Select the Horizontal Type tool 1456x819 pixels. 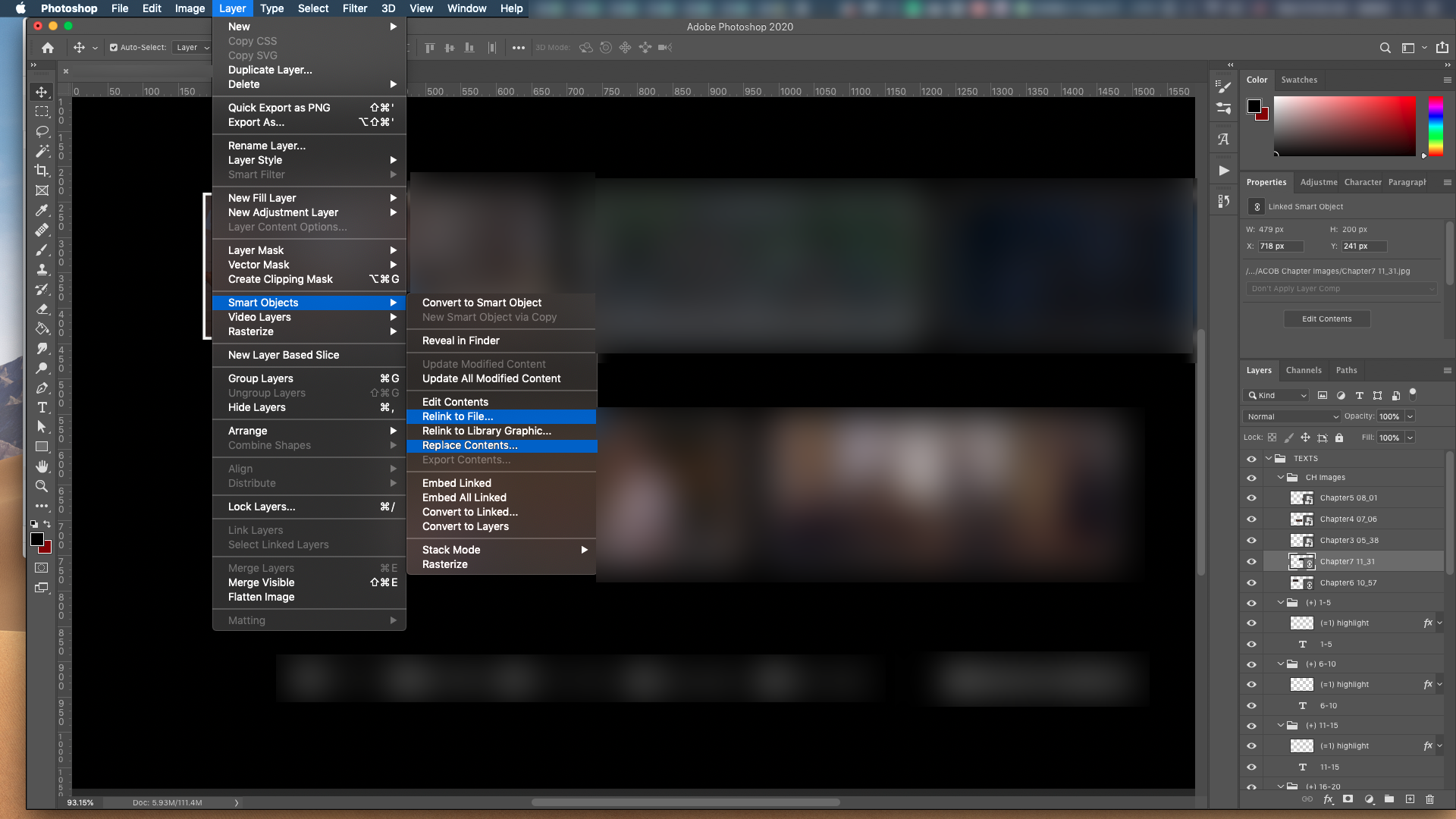[42, 407]
